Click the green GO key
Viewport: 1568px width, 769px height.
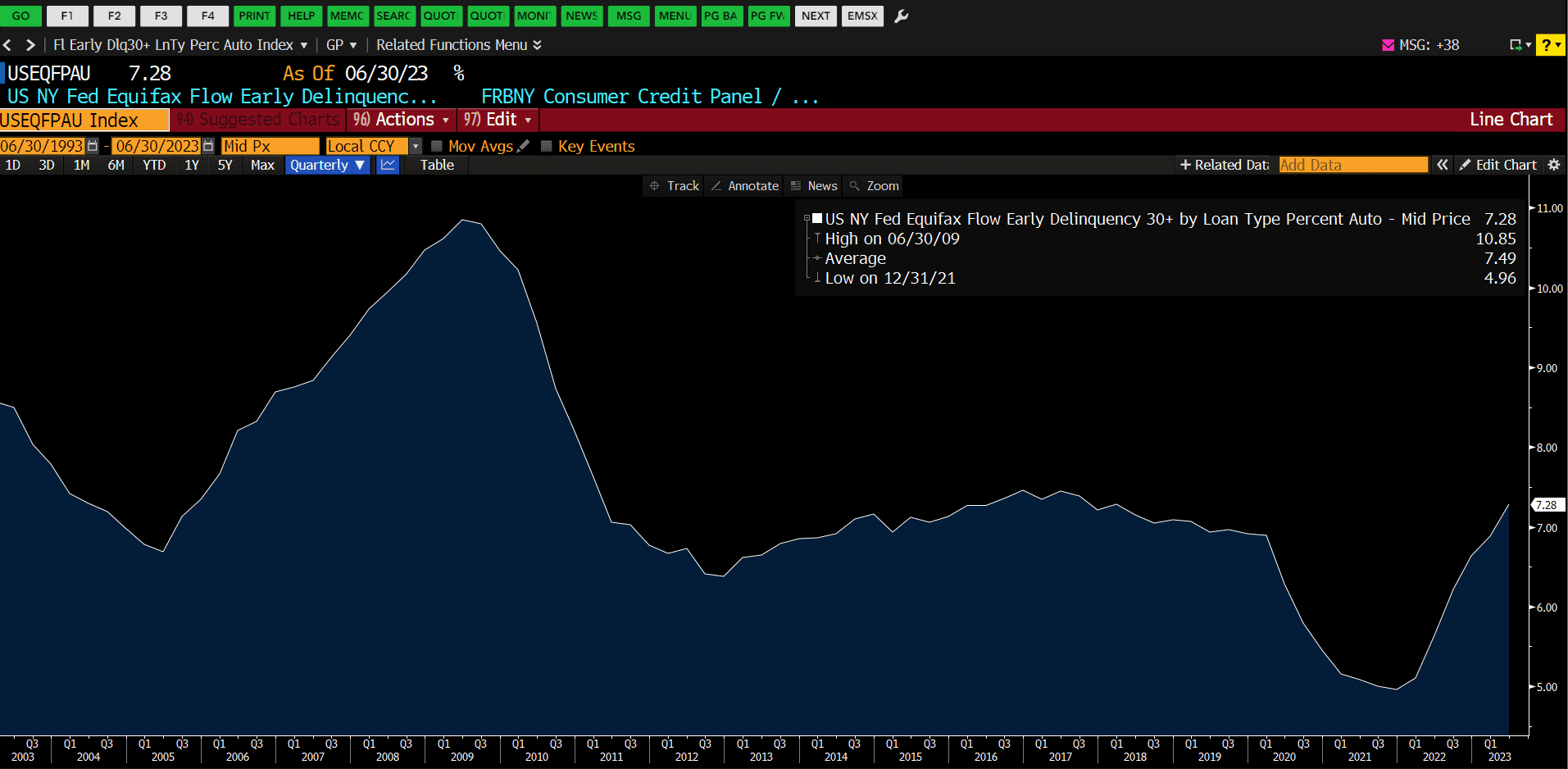(x=20, y=16)
